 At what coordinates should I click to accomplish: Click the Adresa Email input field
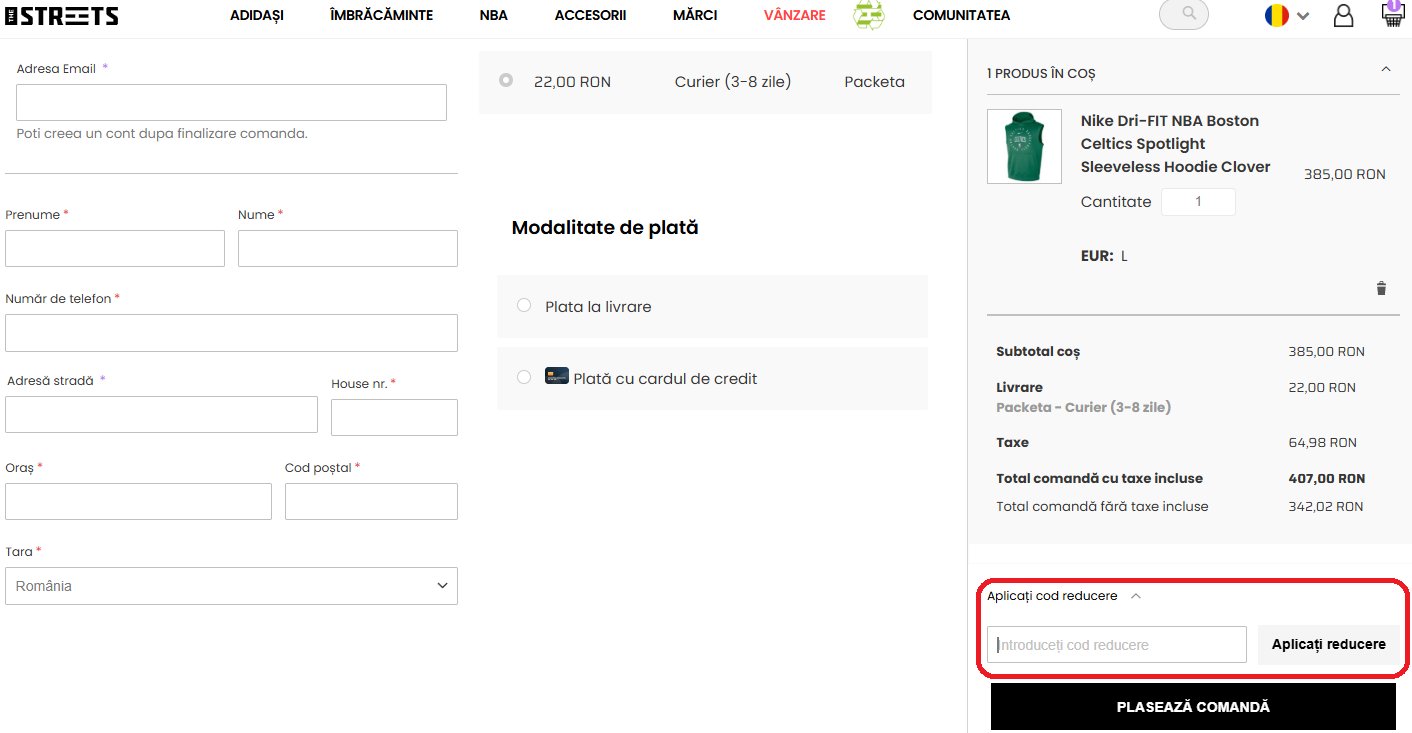pos(231,103)
